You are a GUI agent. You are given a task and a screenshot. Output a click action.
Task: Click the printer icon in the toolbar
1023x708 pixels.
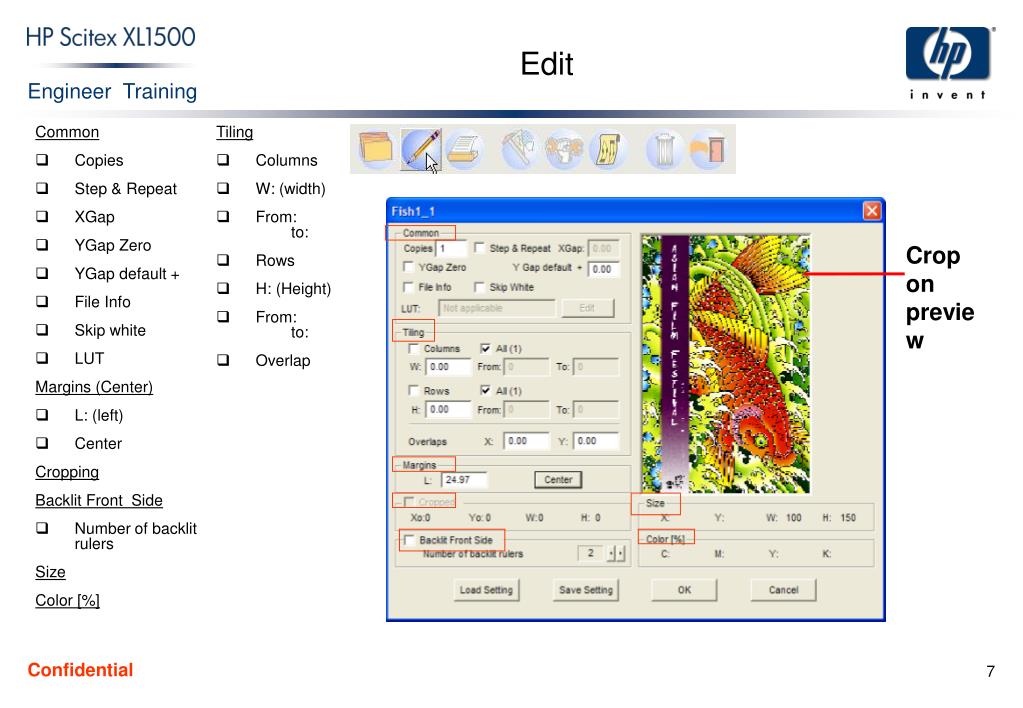pyautogui.click(x=463, y=149)
